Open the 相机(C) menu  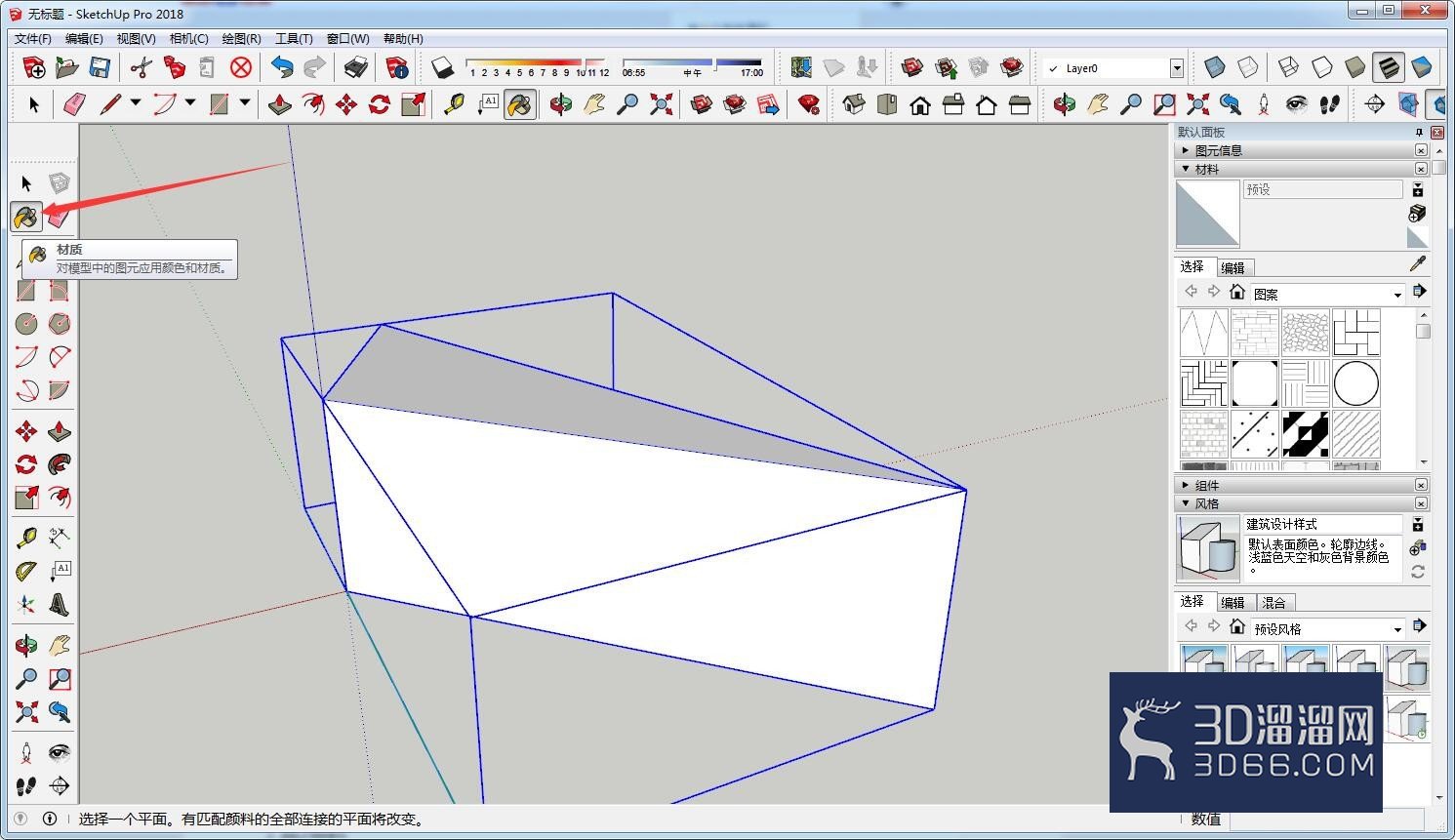pyautogui.click(x=188, y=39)
